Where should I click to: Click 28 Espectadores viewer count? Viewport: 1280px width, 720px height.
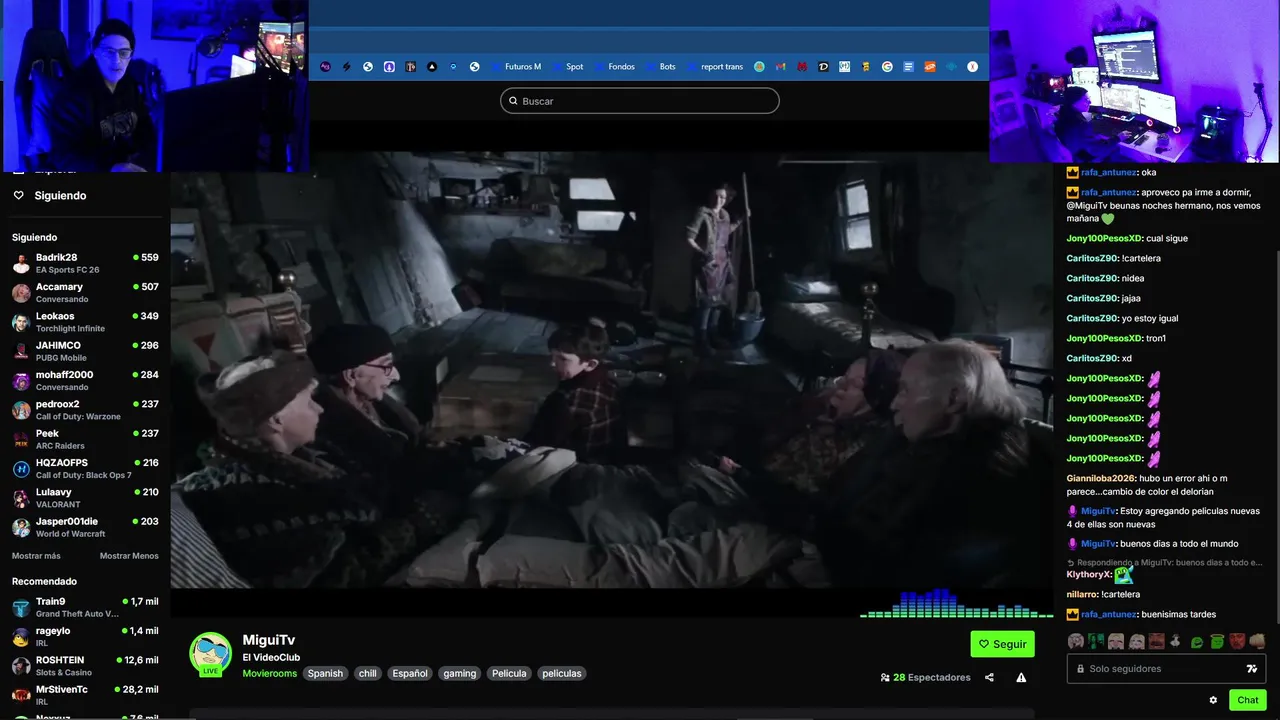coord(925,677)
